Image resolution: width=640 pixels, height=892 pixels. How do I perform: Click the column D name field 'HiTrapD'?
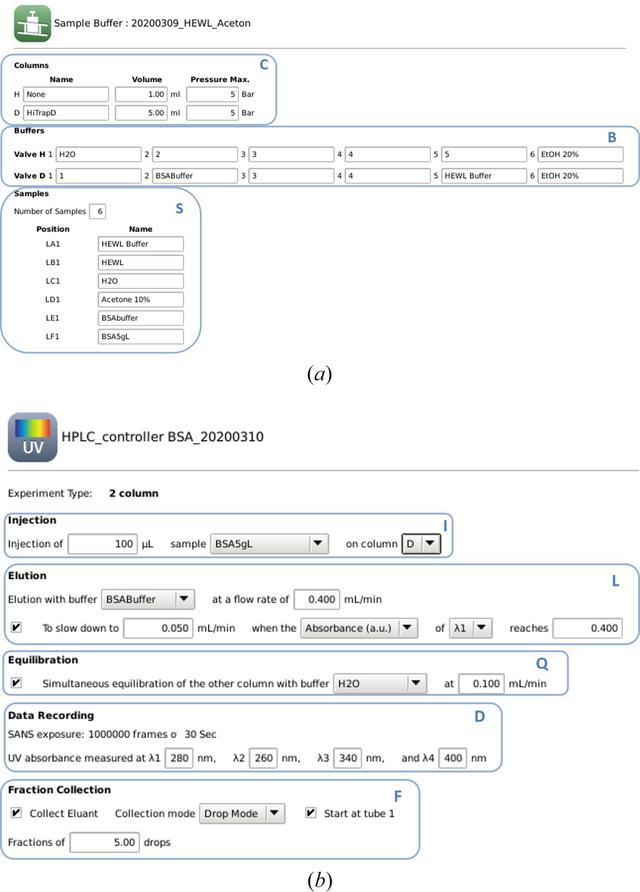tap(66, 113)
